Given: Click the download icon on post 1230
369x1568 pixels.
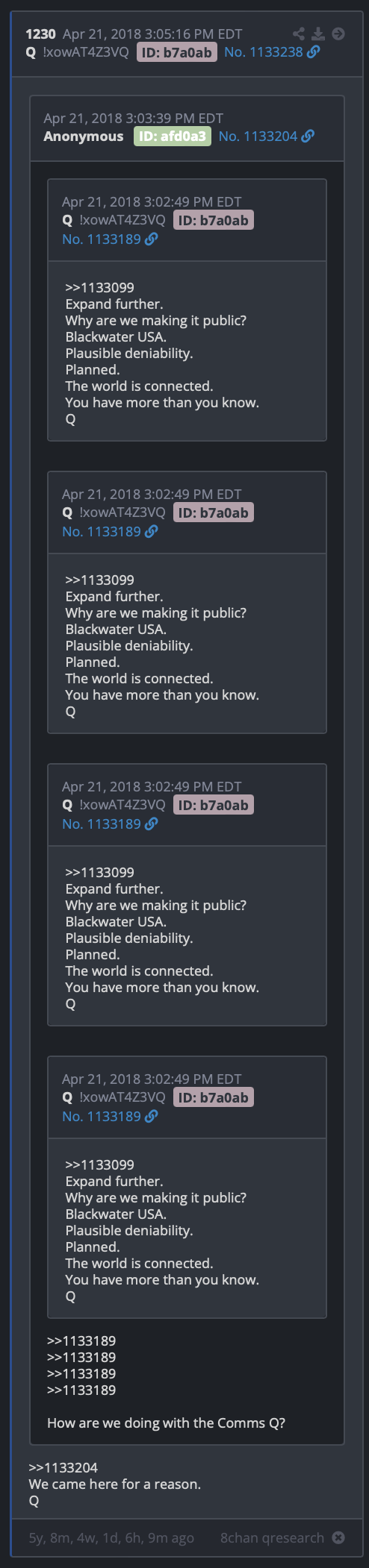Looking at the screenshot, I should (318, 34).
